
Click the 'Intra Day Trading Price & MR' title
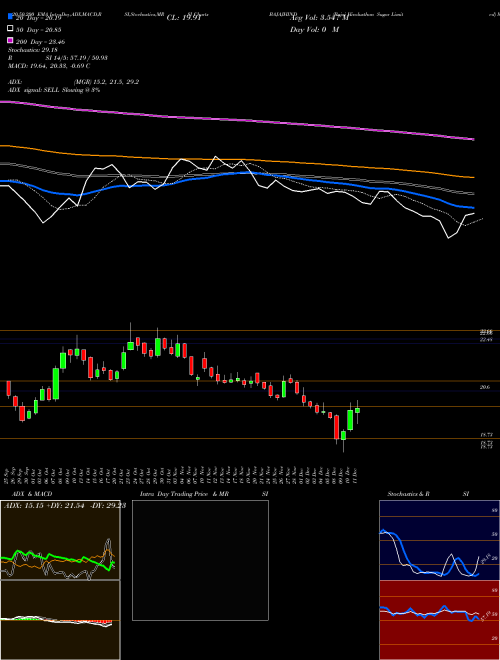tap(184, 494)
